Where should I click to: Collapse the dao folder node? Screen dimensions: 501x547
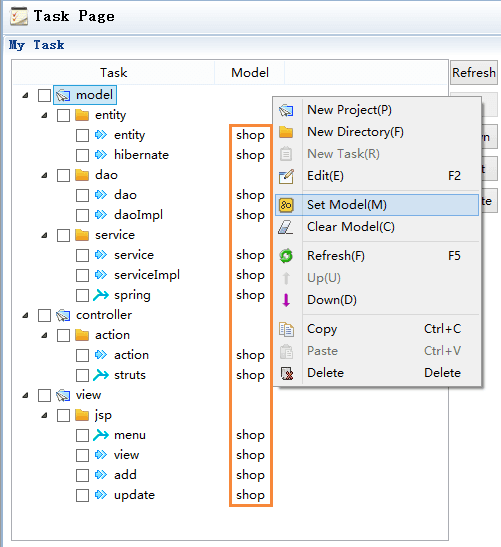click(x=44, y=175)
